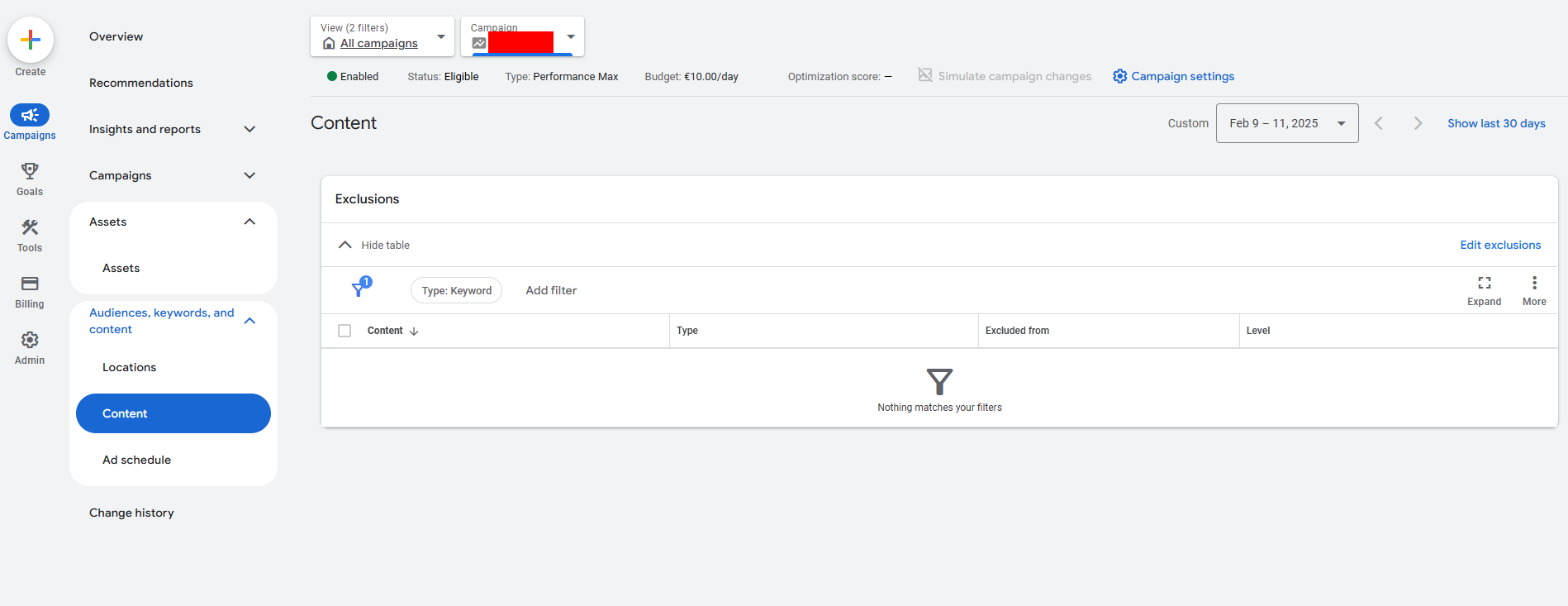Click the Campaign settings gear icon

coord(1119,76)
